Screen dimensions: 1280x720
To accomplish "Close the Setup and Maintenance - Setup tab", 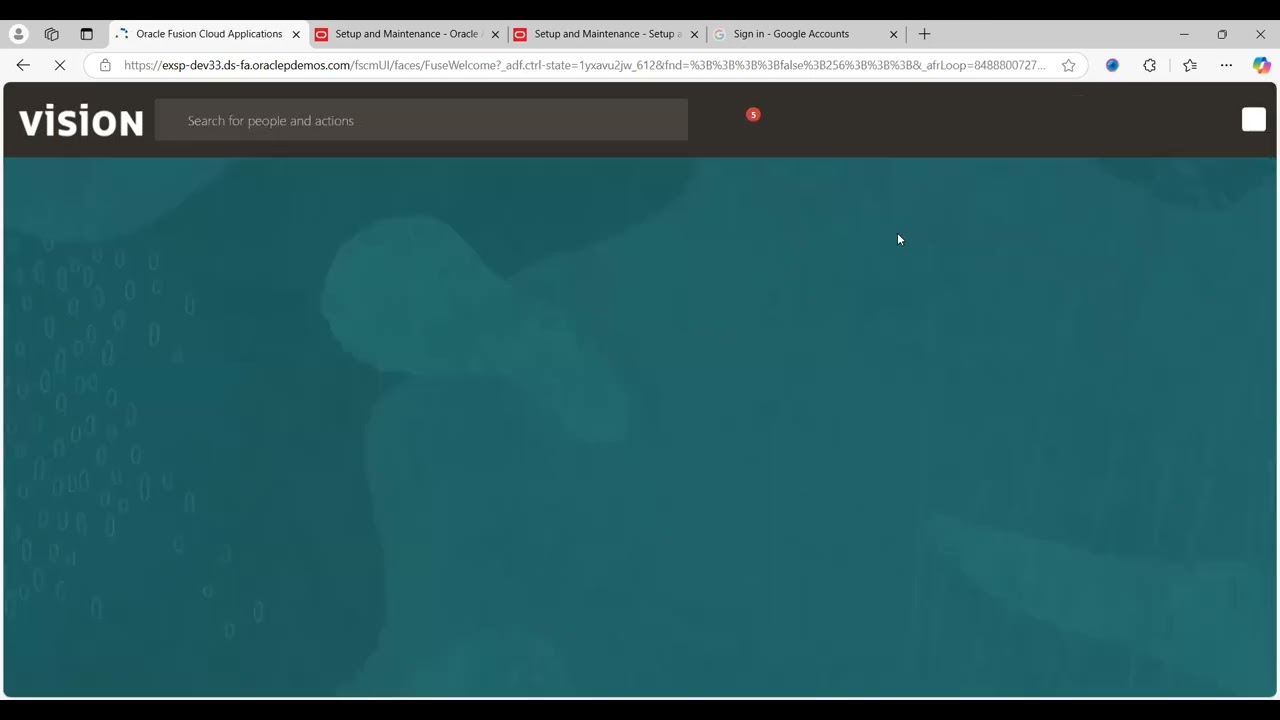I will 694,34.
